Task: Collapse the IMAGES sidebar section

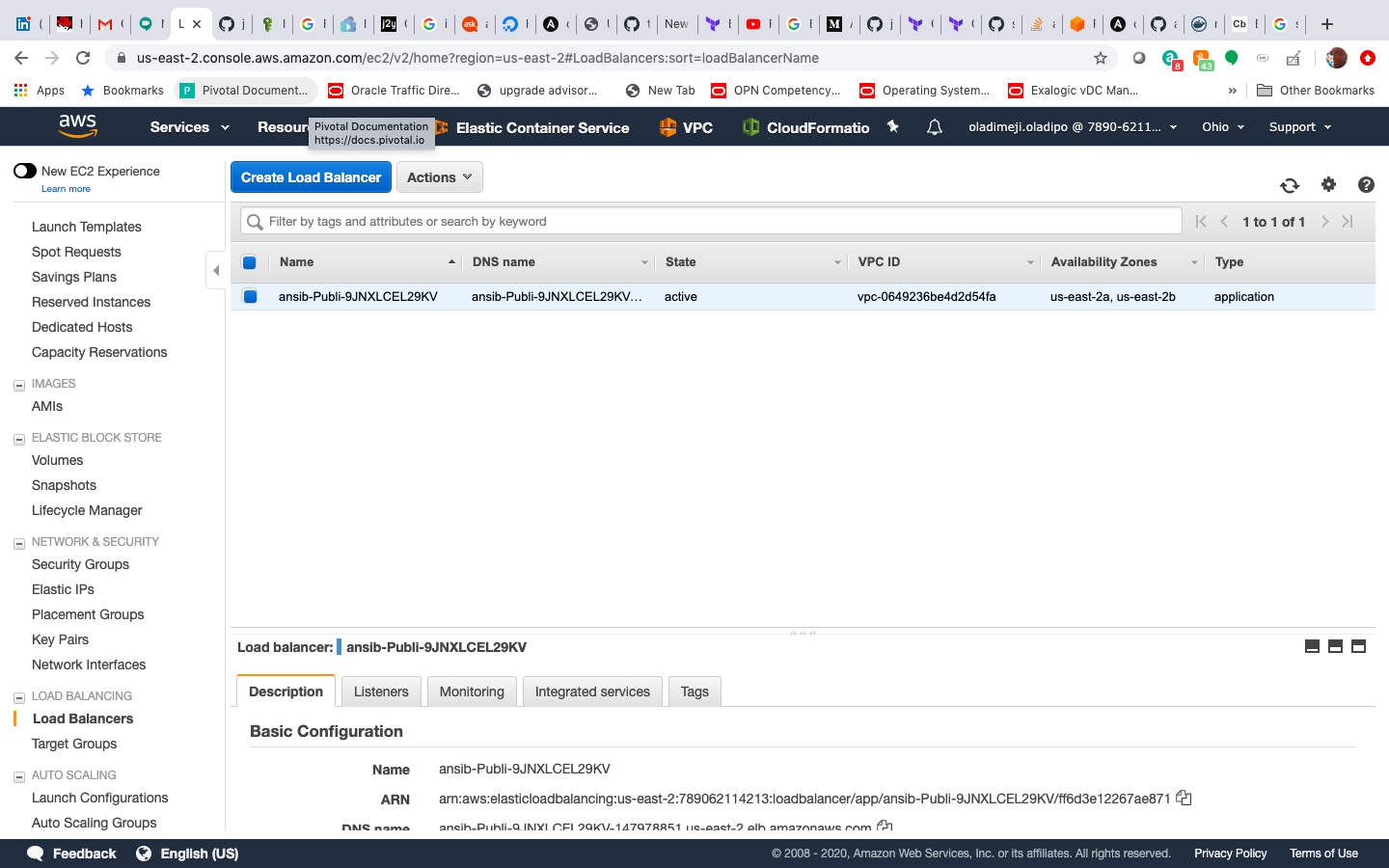Action: pos(18,385)
